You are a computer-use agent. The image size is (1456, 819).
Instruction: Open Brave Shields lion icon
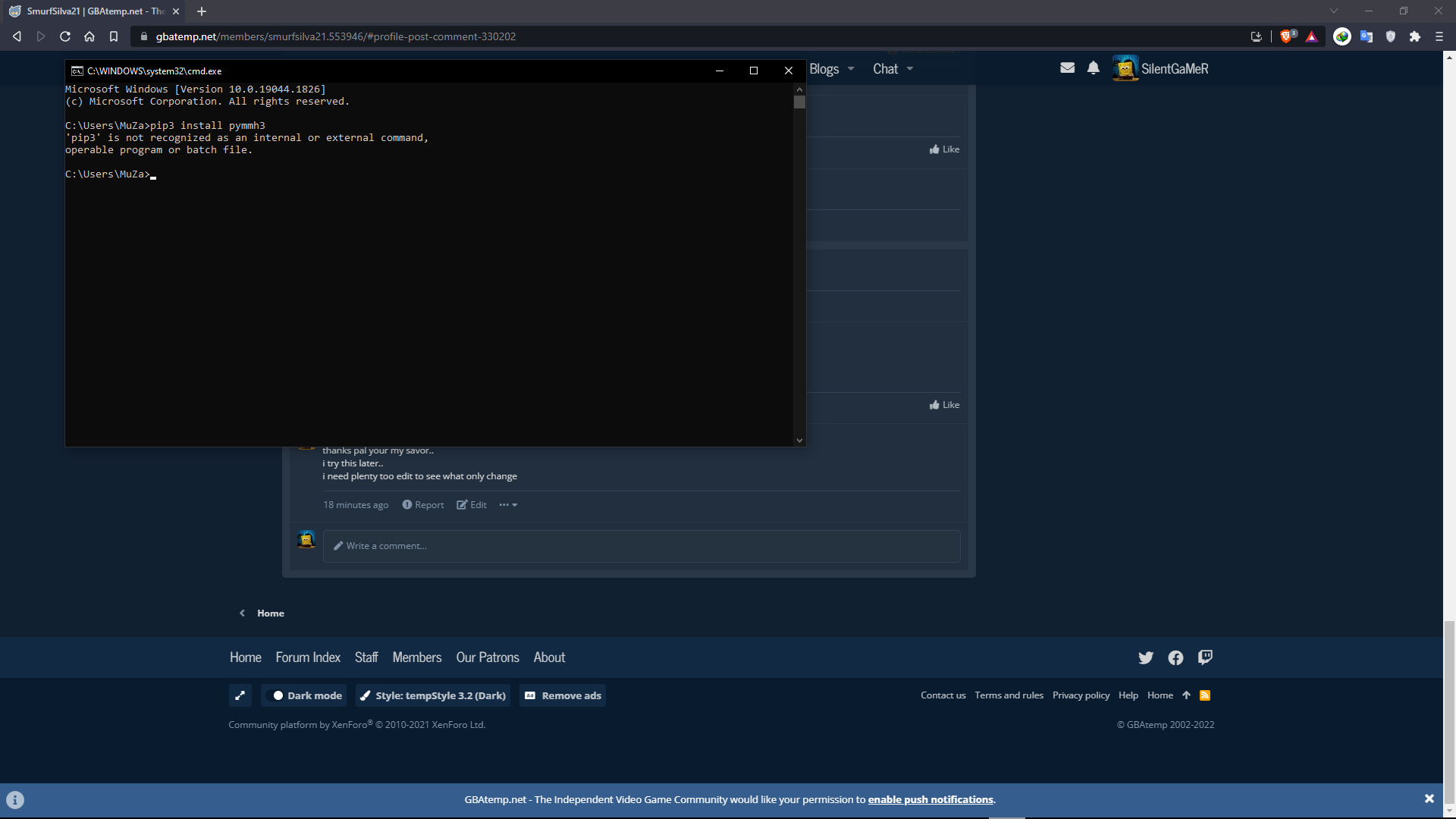point(1287,36)
